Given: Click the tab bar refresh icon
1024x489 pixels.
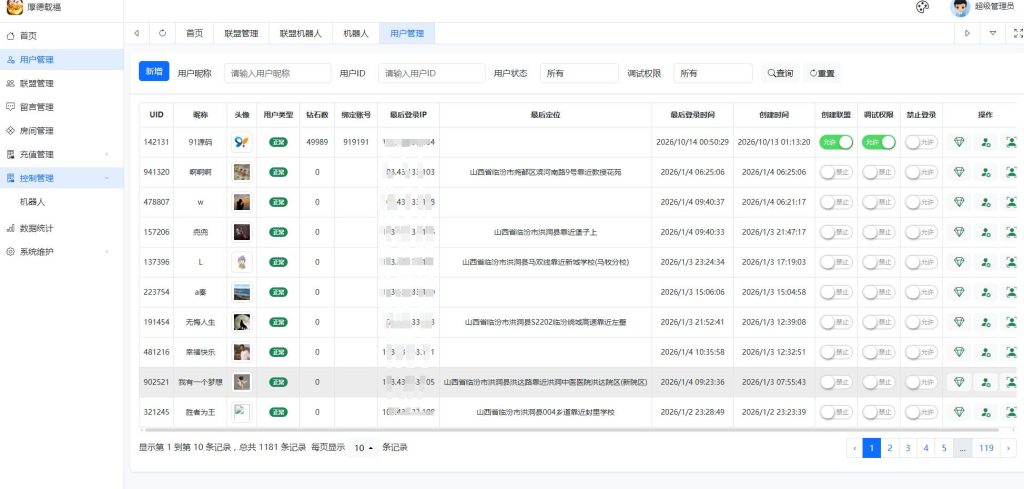Looking at the screenshot, I should pyautogui.click(x=162, y=33).
